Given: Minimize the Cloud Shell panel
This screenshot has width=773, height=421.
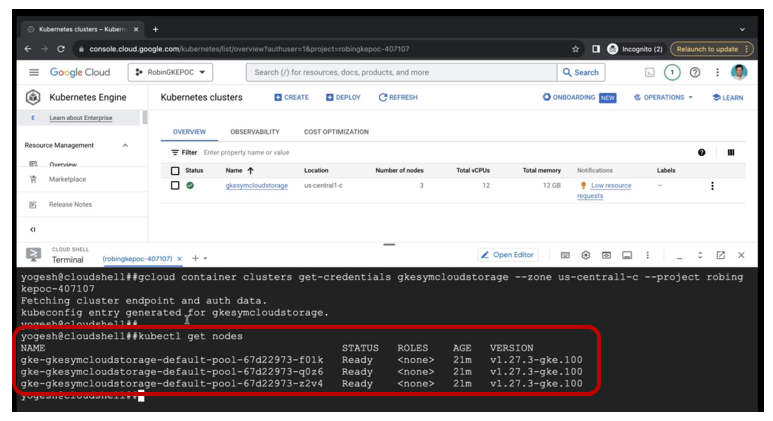Looking at the screenshot, I should point(679,256).
